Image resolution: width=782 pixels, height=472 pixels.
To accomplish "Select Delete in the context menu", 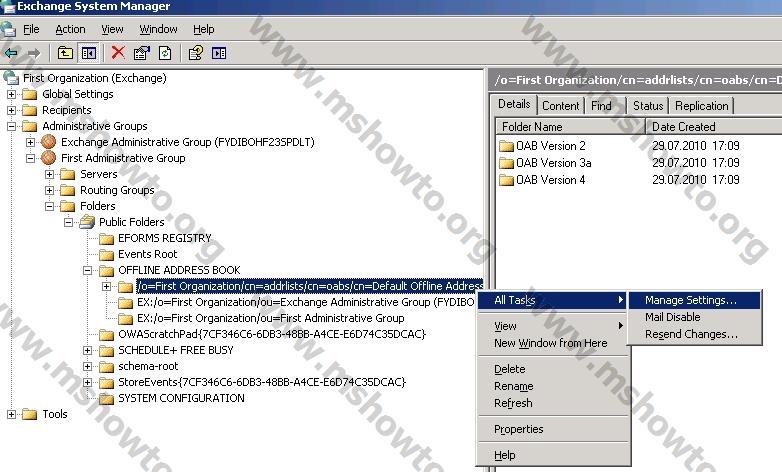I will click(553, 369).
